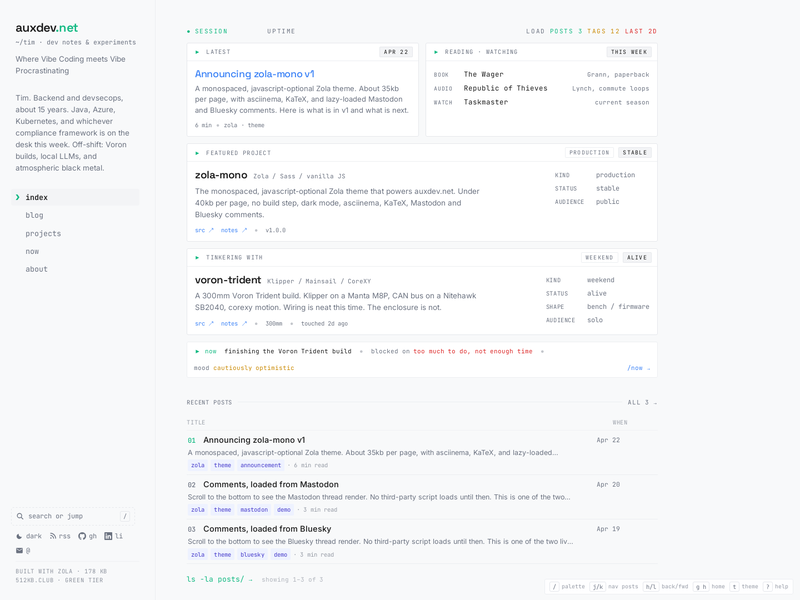This screenshot has width=800, height=600.
Task: Open 'Comments, loaded from Bluesky' post
Action: [x=267, y=529]
